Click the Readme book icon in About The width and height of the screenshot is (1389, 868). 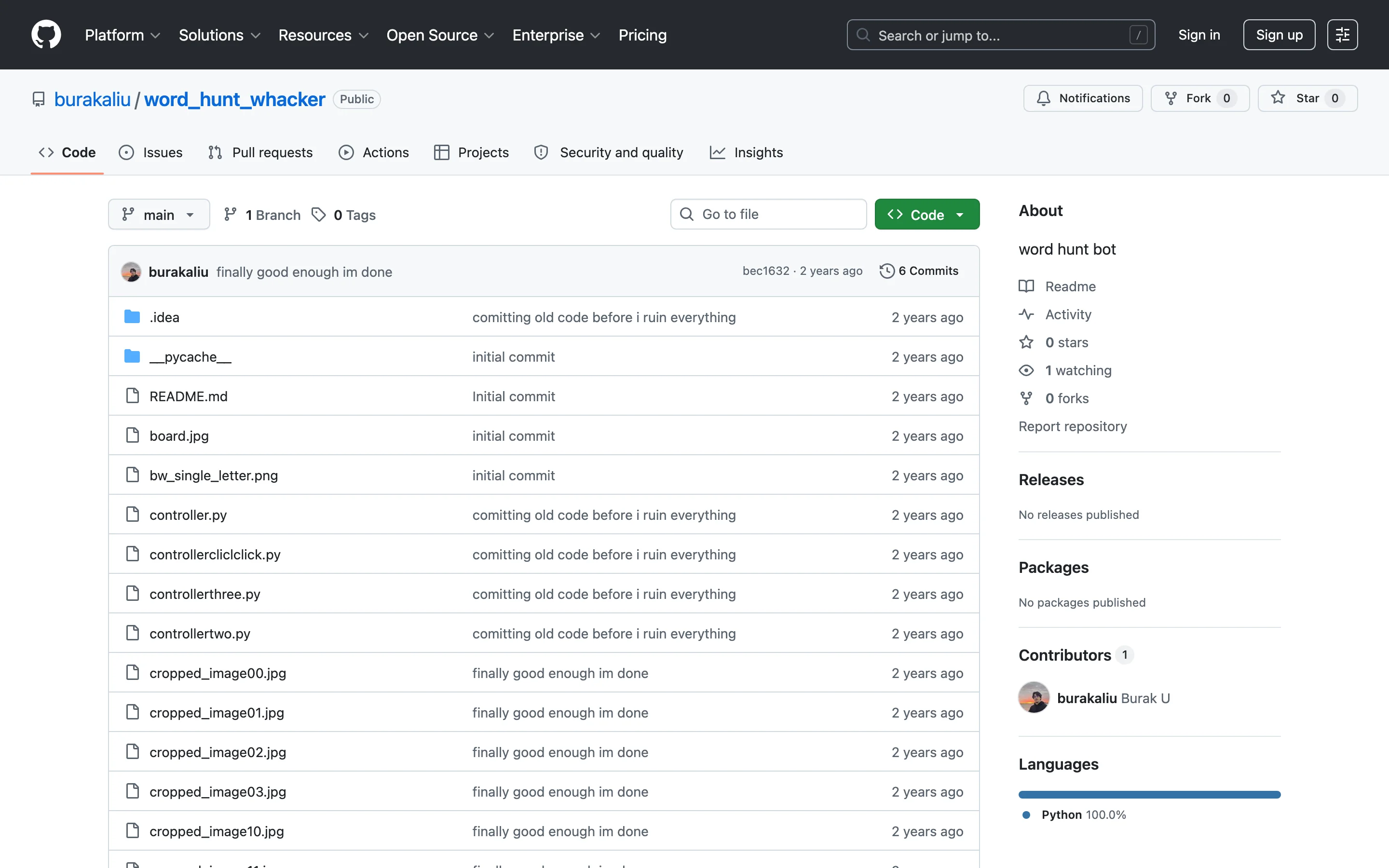(1026, 286)
